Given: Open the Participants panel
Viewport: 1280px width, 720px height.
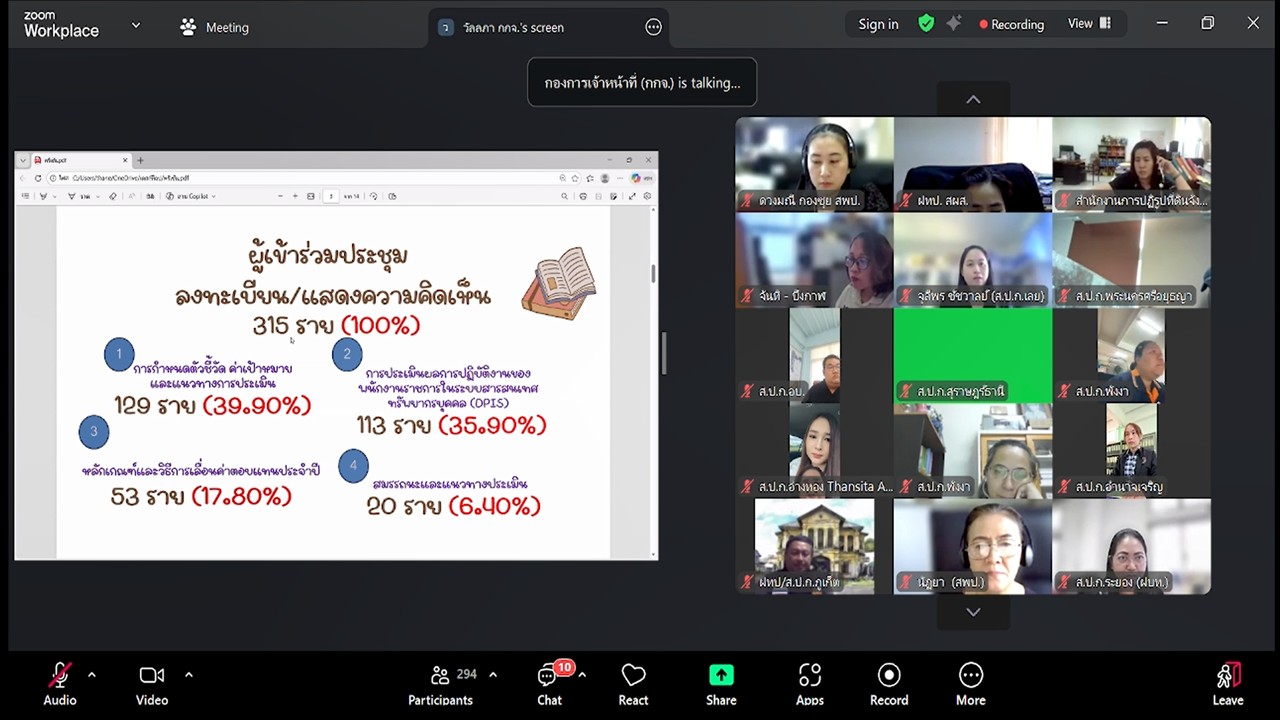Looking at the screenshot, I should point(440,685).
